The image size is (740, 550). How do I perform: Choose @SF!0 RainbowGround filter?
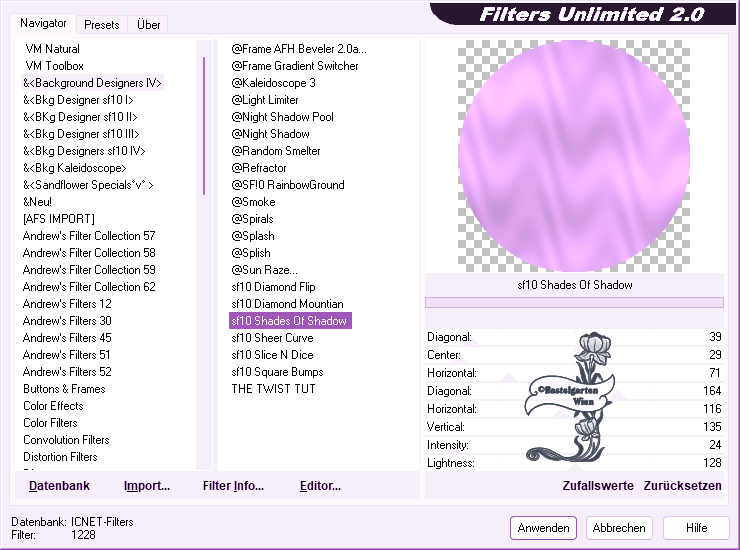coord(288,185)
